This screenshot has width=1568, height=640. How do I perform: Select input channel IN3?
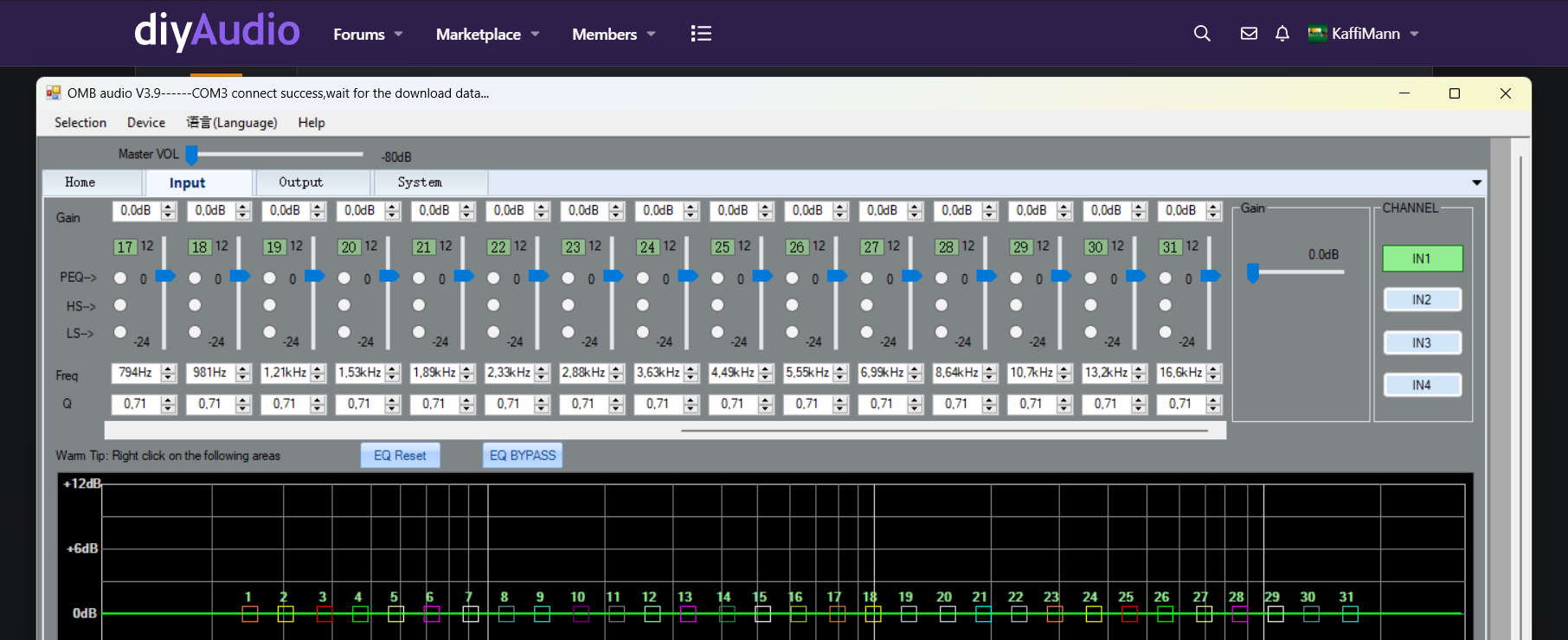1422,342
